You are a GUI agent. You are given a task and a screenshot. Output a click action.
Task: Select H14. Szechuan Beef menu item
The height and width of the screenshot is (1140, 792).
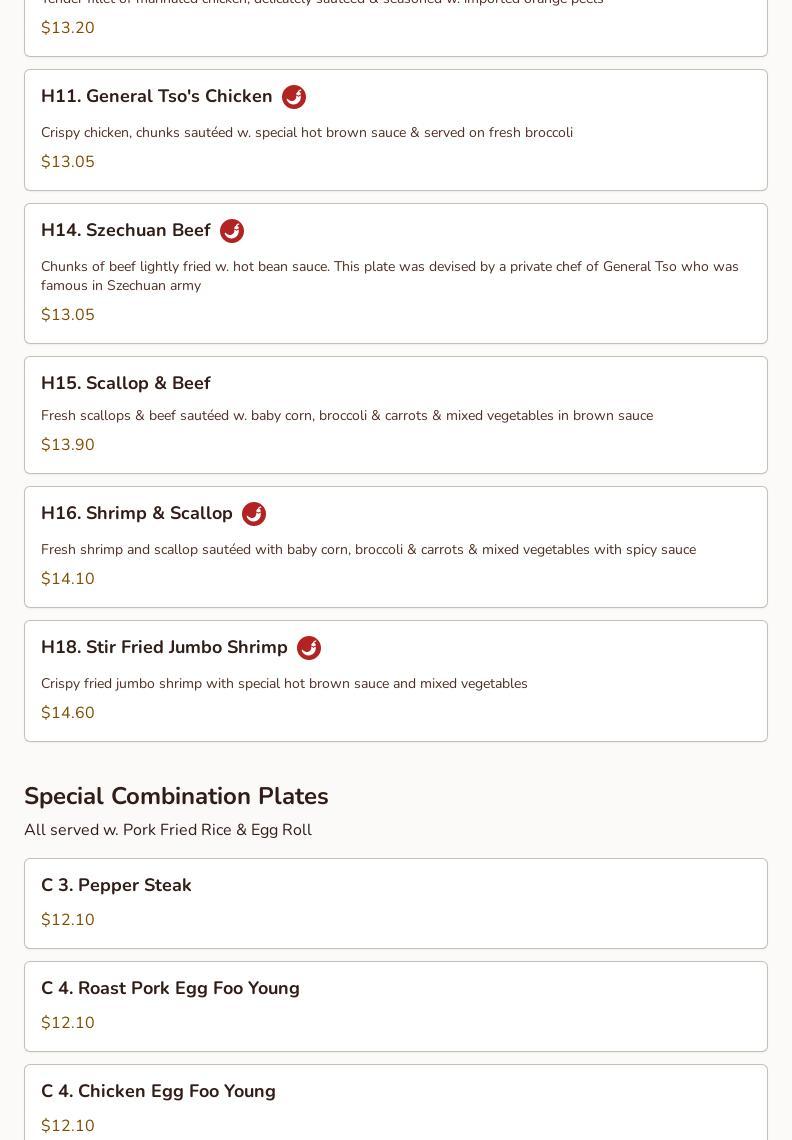396,273
